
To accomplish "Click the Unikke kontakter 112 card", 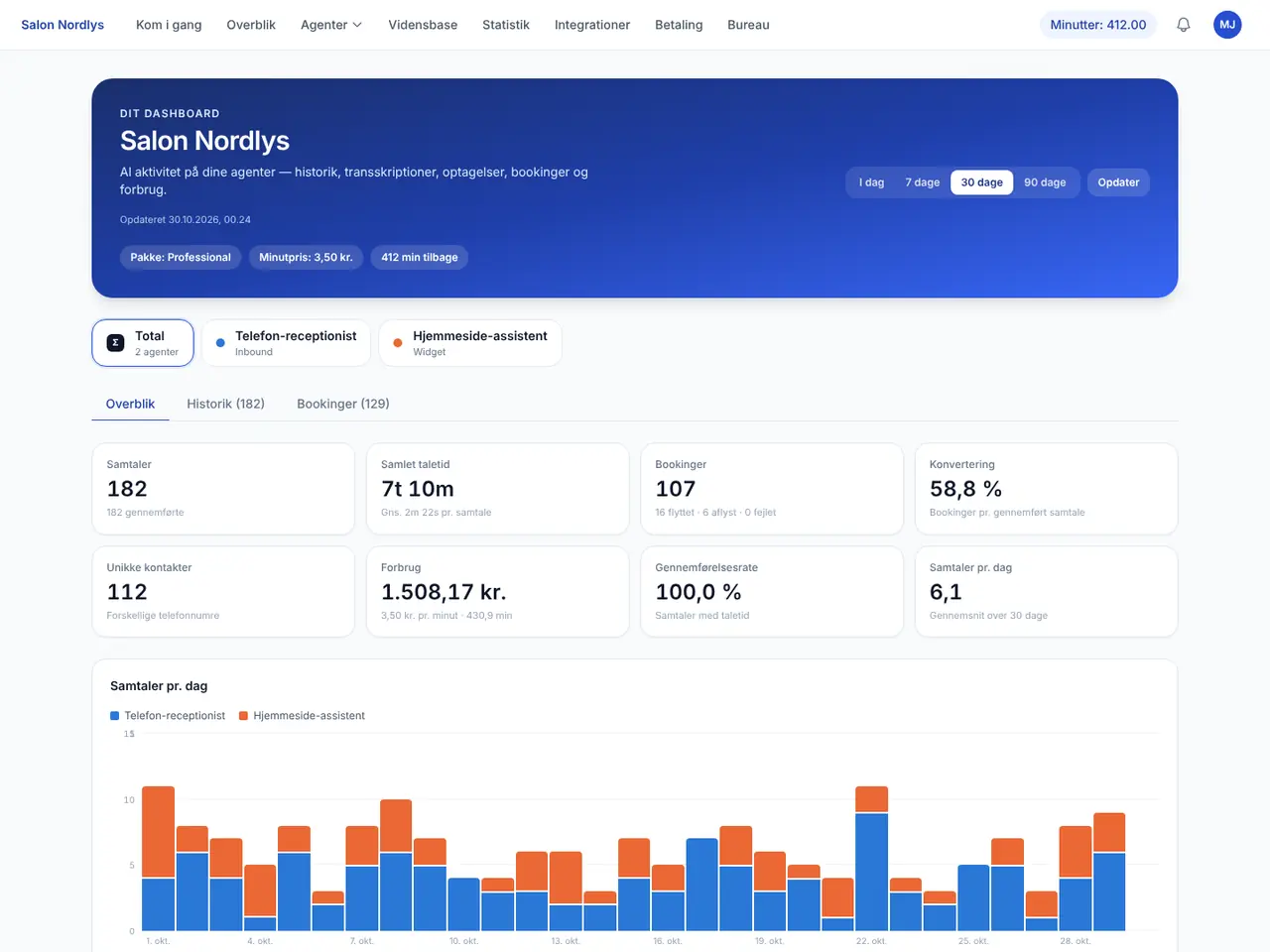I will tap(223, 592).
